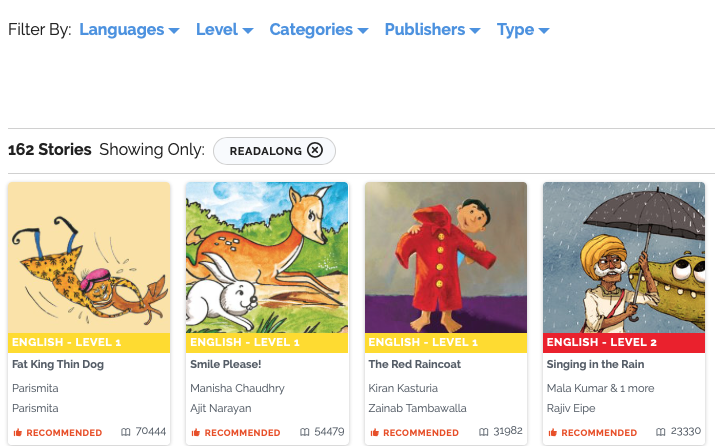Click the book reads icon on Smile Please!
The width and height of the screenshot is (715, 446).
coord(305,432)
